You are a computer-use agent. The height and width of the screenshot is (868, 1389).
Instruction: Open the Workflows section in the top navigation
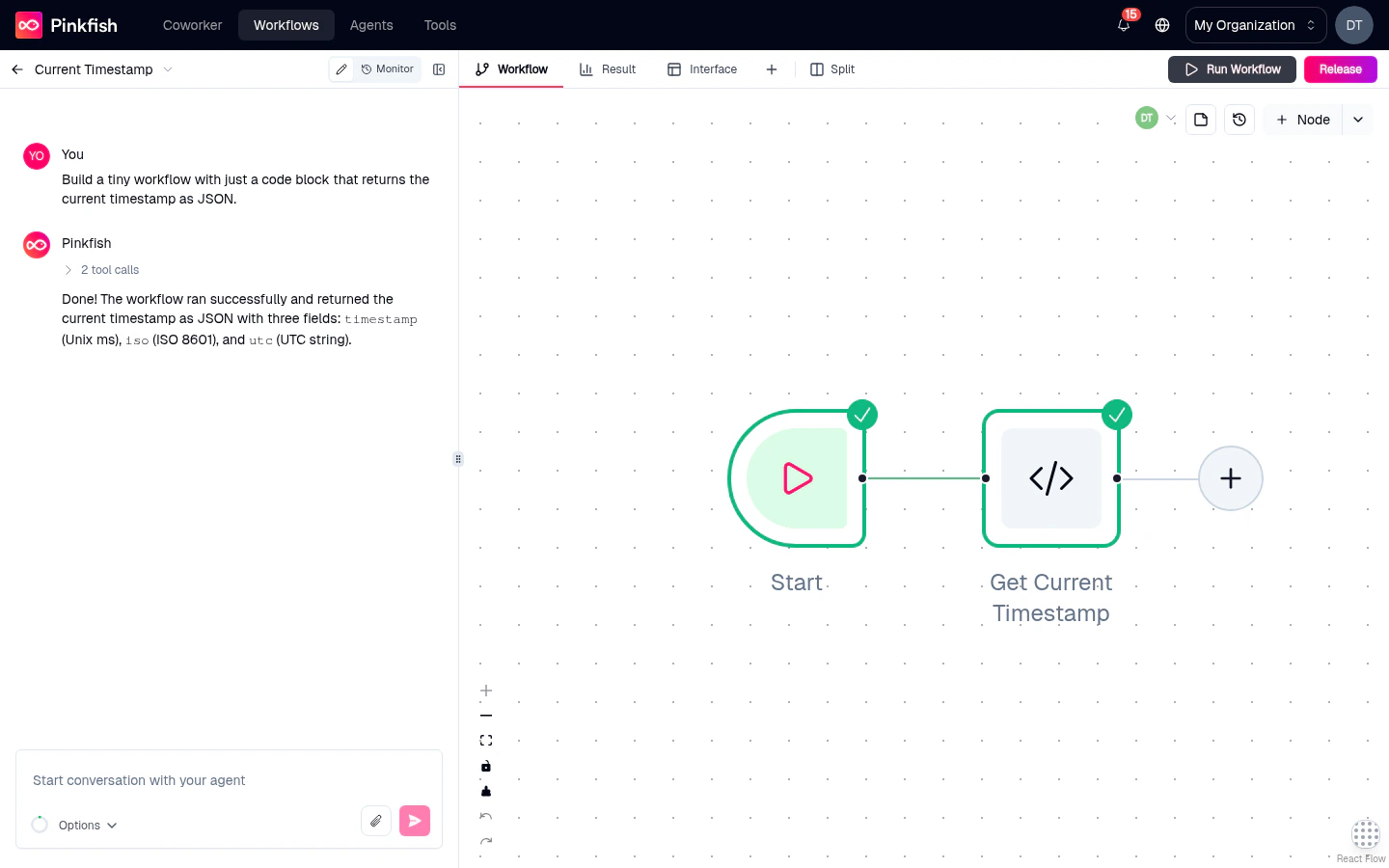pyautogui.click(x=286, y=25)
